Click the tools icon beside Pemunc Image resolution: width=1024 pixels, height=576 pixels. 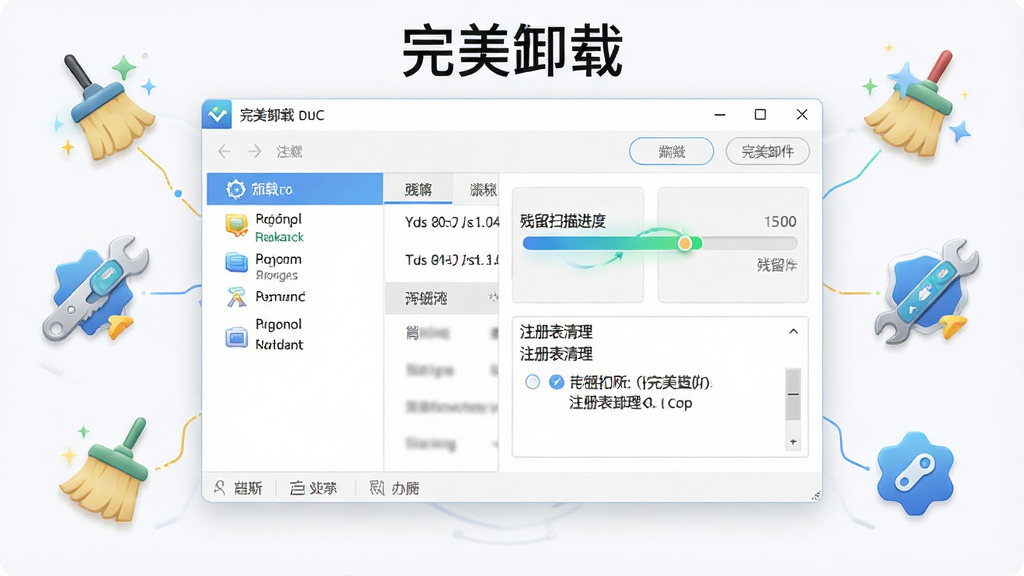point(236,297)
